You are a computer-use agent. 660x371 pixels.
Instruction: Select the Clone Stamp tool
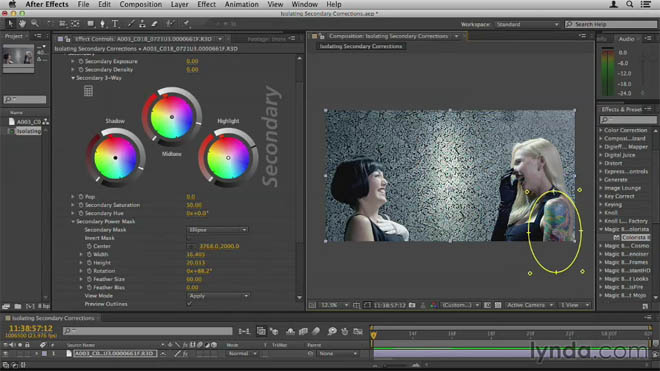pyautogui.click(x=142, y=24)
